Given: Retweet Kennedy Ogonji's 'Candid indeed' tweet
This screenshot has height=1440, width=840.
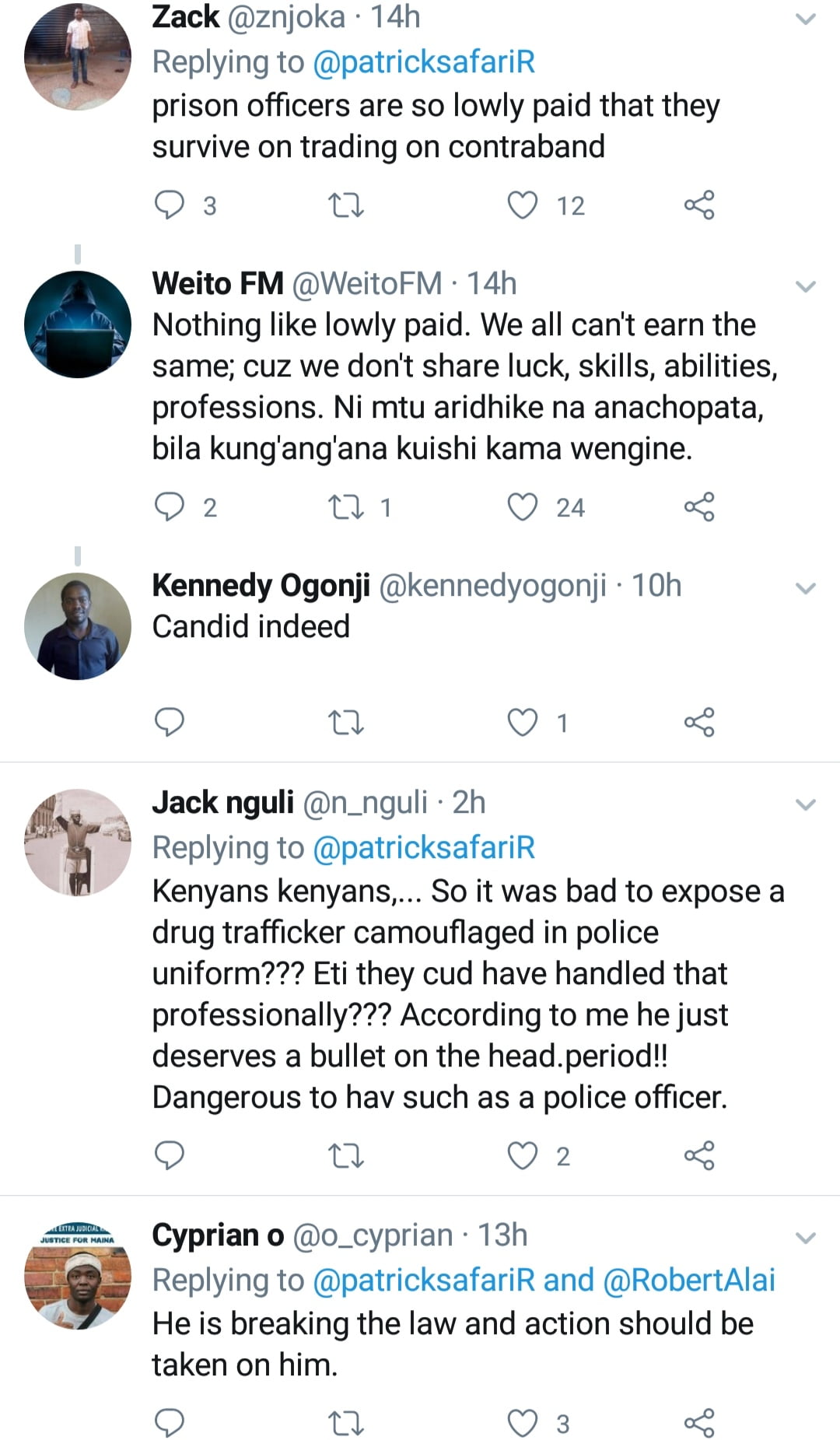Looking at the screenshot, I should pyautogui.click(x=346, y=723).
